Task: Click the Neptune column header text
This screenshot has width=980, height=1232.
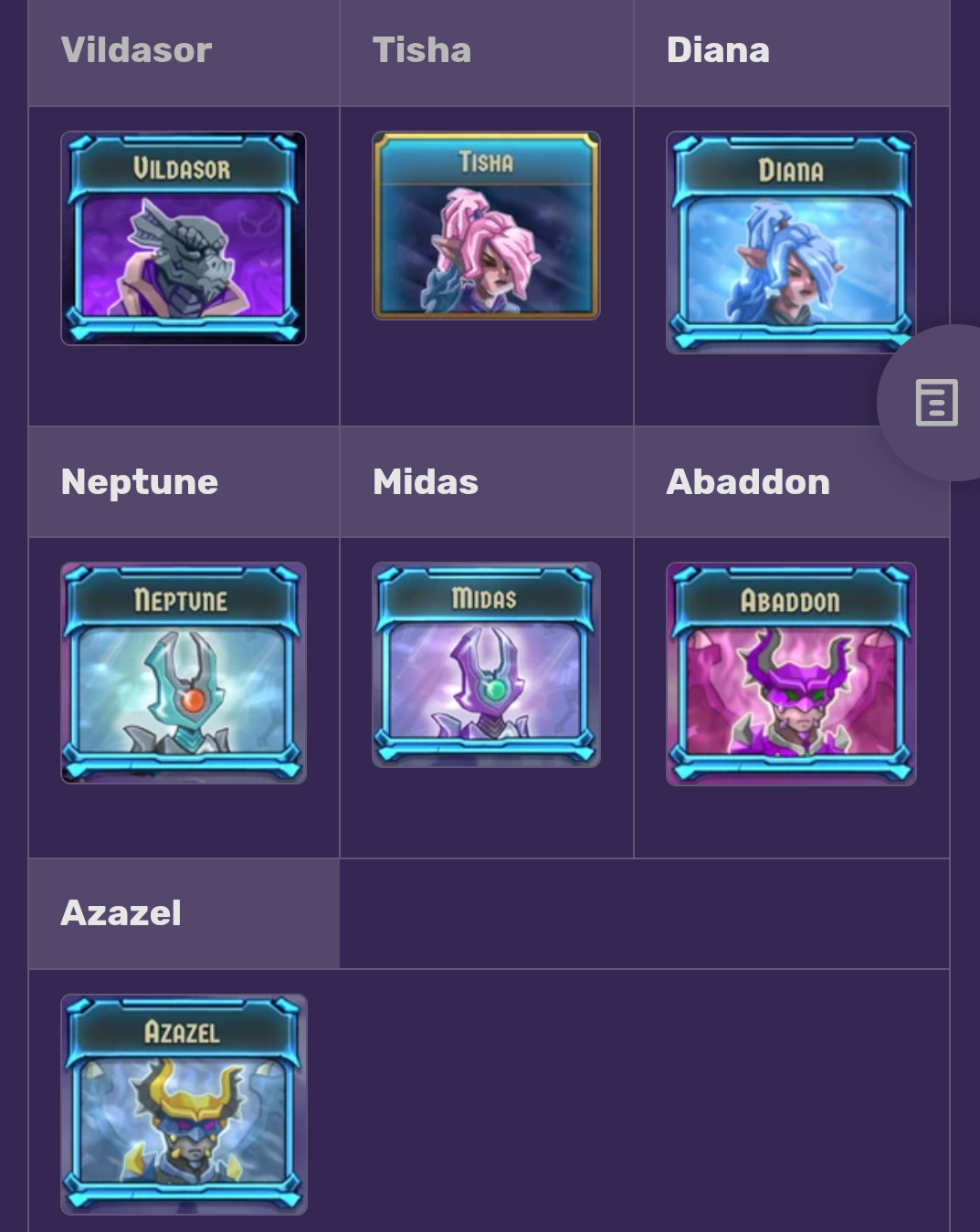Action: coord(140,482)
